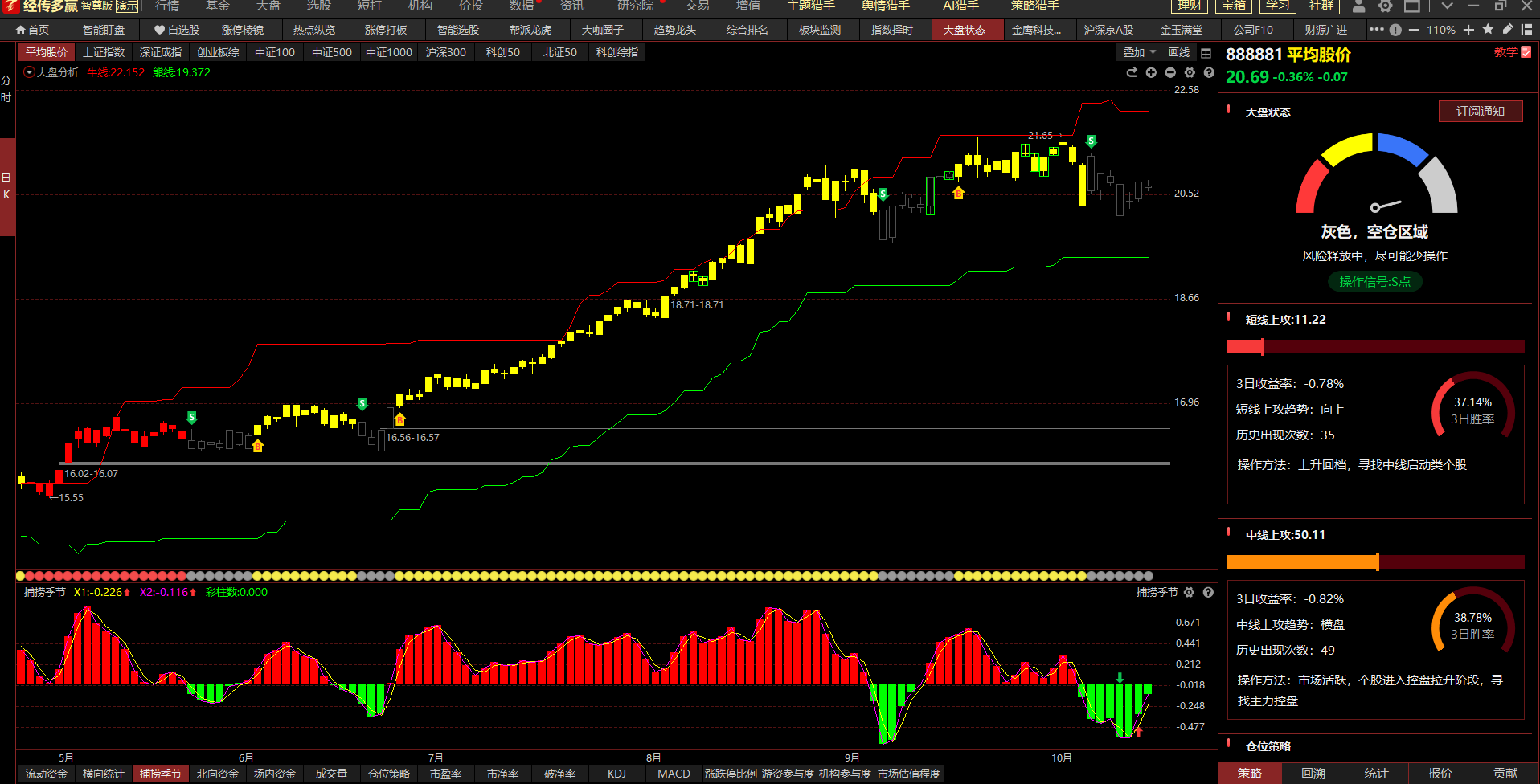Select the 上证指数 index tab
This screenshot has height=784, width=1540.
pos(104,52)
